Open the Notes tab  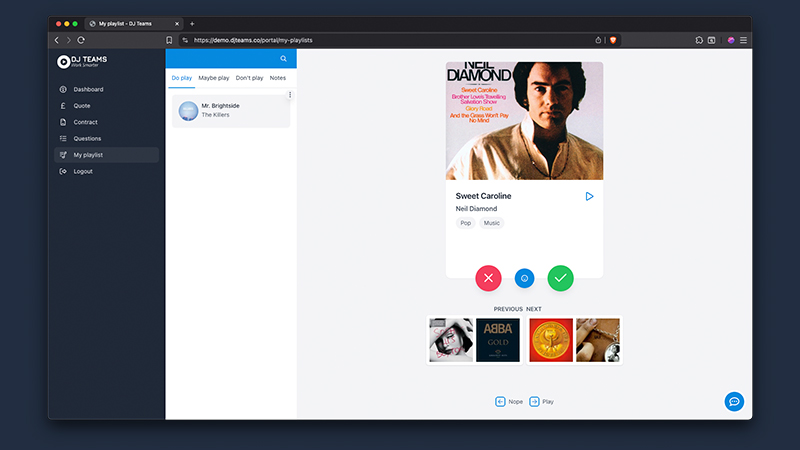click(x=278, y=77)
